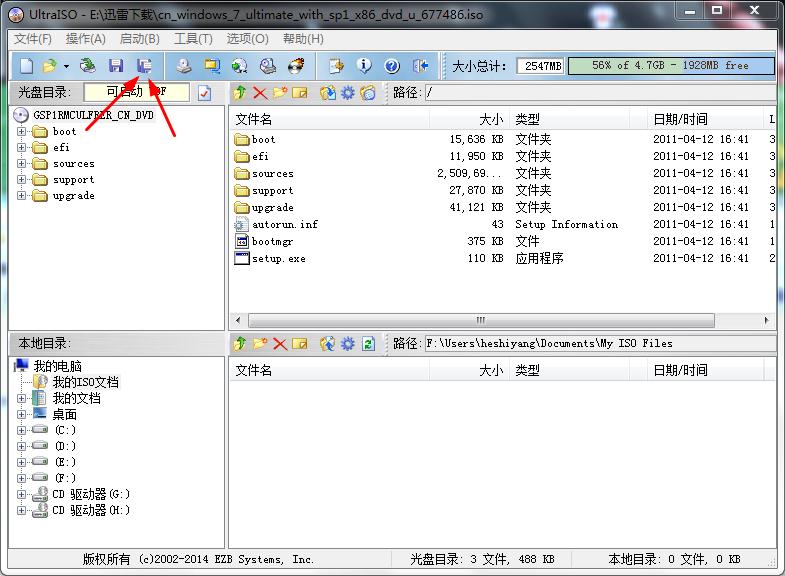Screen dimensions: 785x576
Task: Expand the CD 驱动器(G:) node
Action: pos(21,494)
